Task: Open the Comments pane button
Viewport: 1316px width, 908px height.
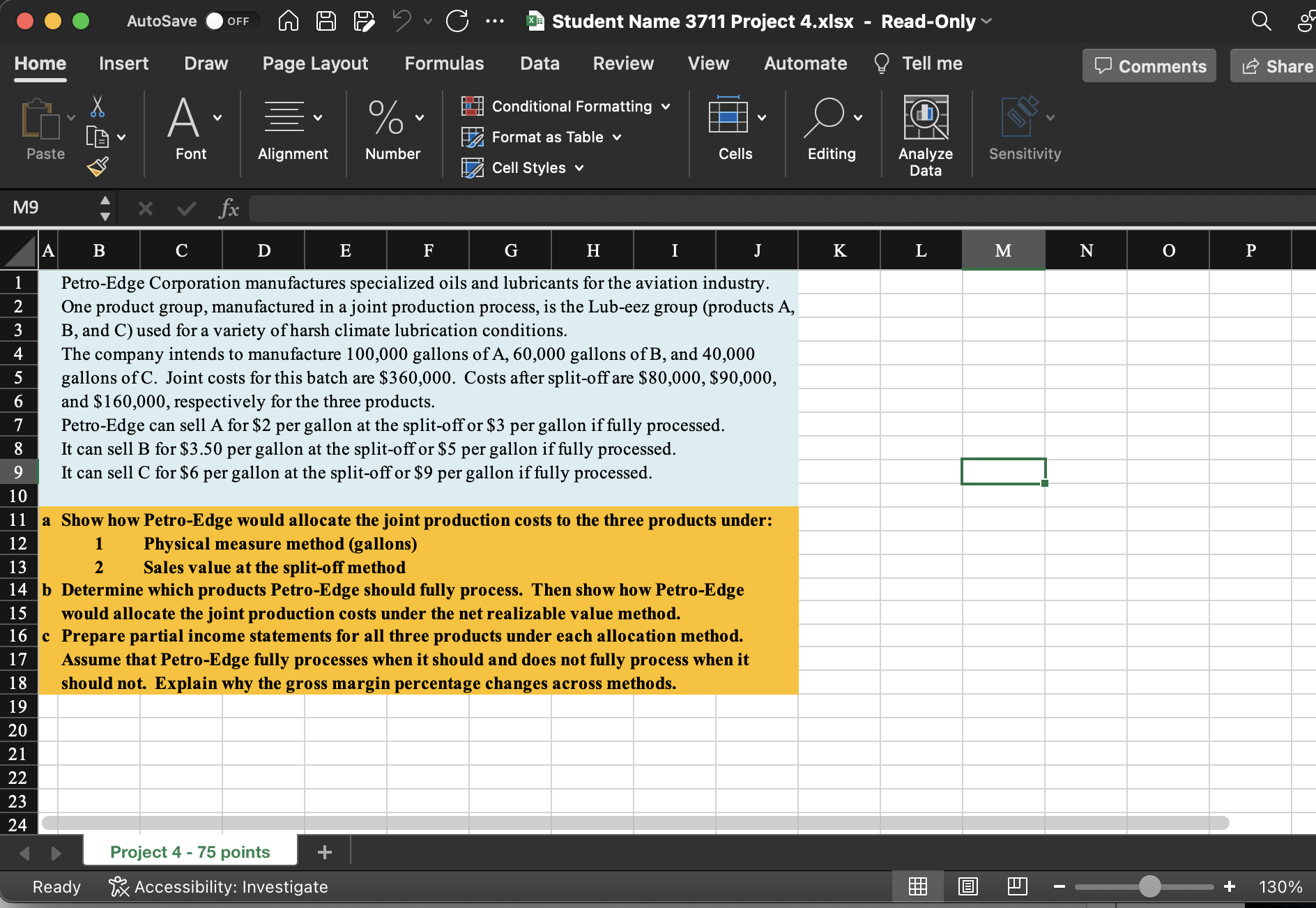Action: (1149, 66)
